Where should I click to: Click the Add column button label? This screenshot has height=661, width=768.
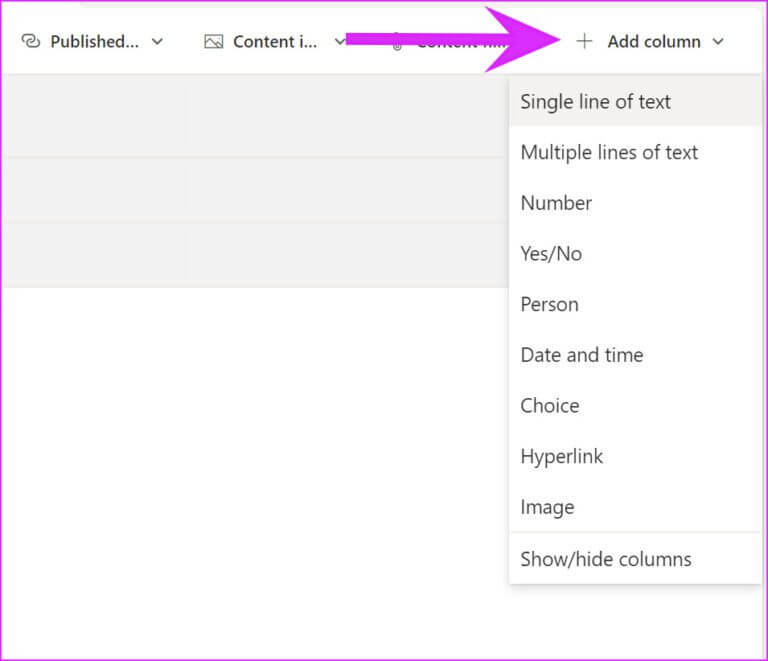click(x=654, y=42)
